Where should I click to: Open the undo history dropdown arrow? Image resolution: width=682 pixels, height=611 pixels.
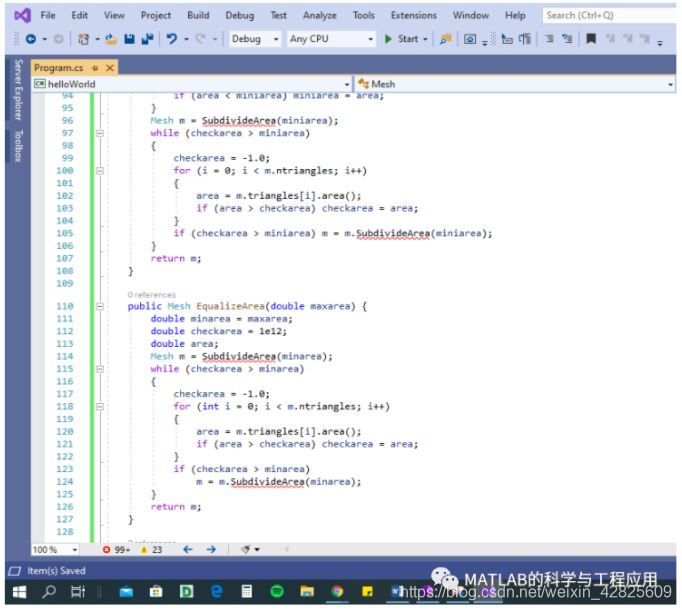click(187, 39)
